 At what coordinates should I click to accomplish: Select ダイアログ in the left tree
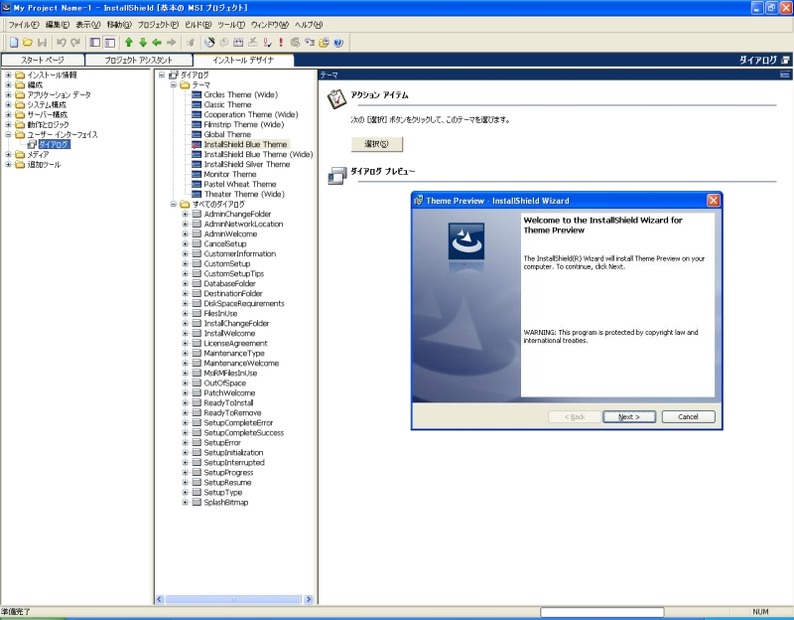coord(54,144)
